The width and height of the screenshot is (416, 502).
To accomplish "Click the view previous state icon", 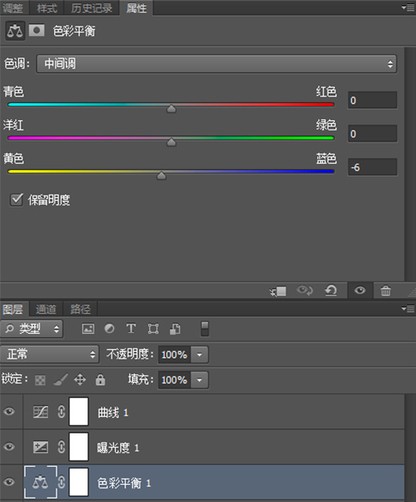I will tap(305, 291).
